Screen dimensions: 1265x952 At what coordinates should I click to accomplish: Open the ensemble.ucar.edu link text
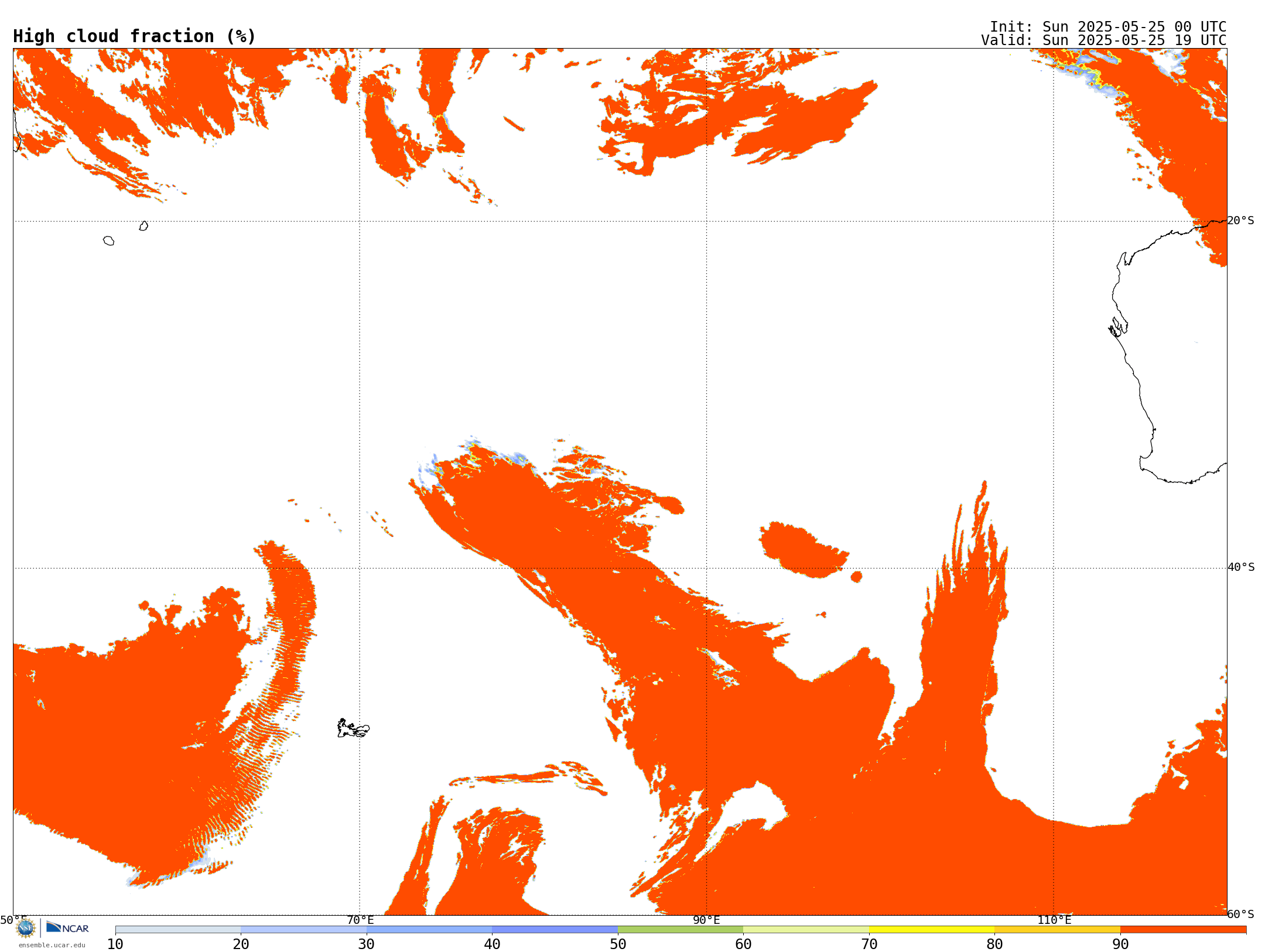pos(52,945)
